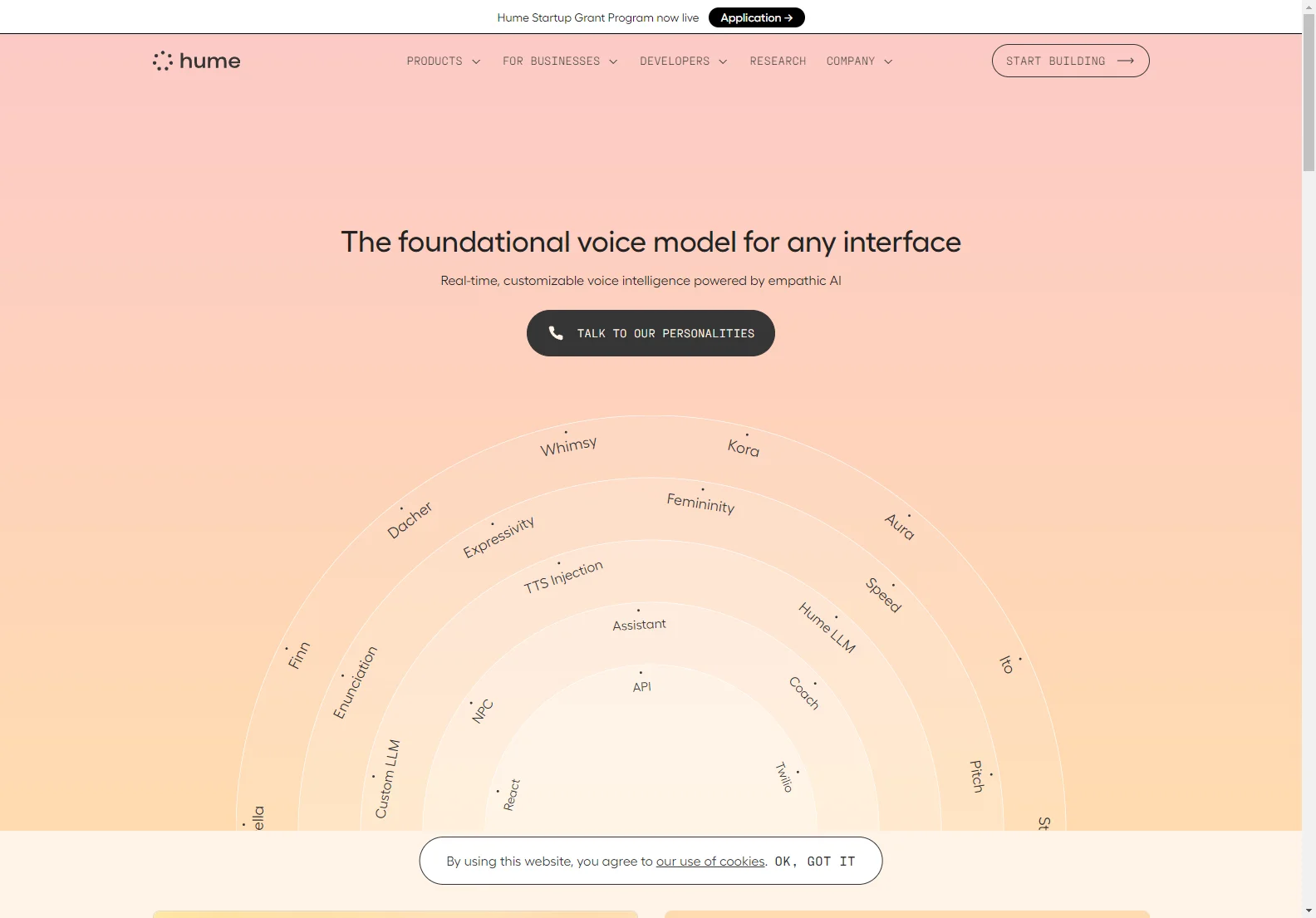
Task: Open the Developers dropdown
Action: [684, 61]
